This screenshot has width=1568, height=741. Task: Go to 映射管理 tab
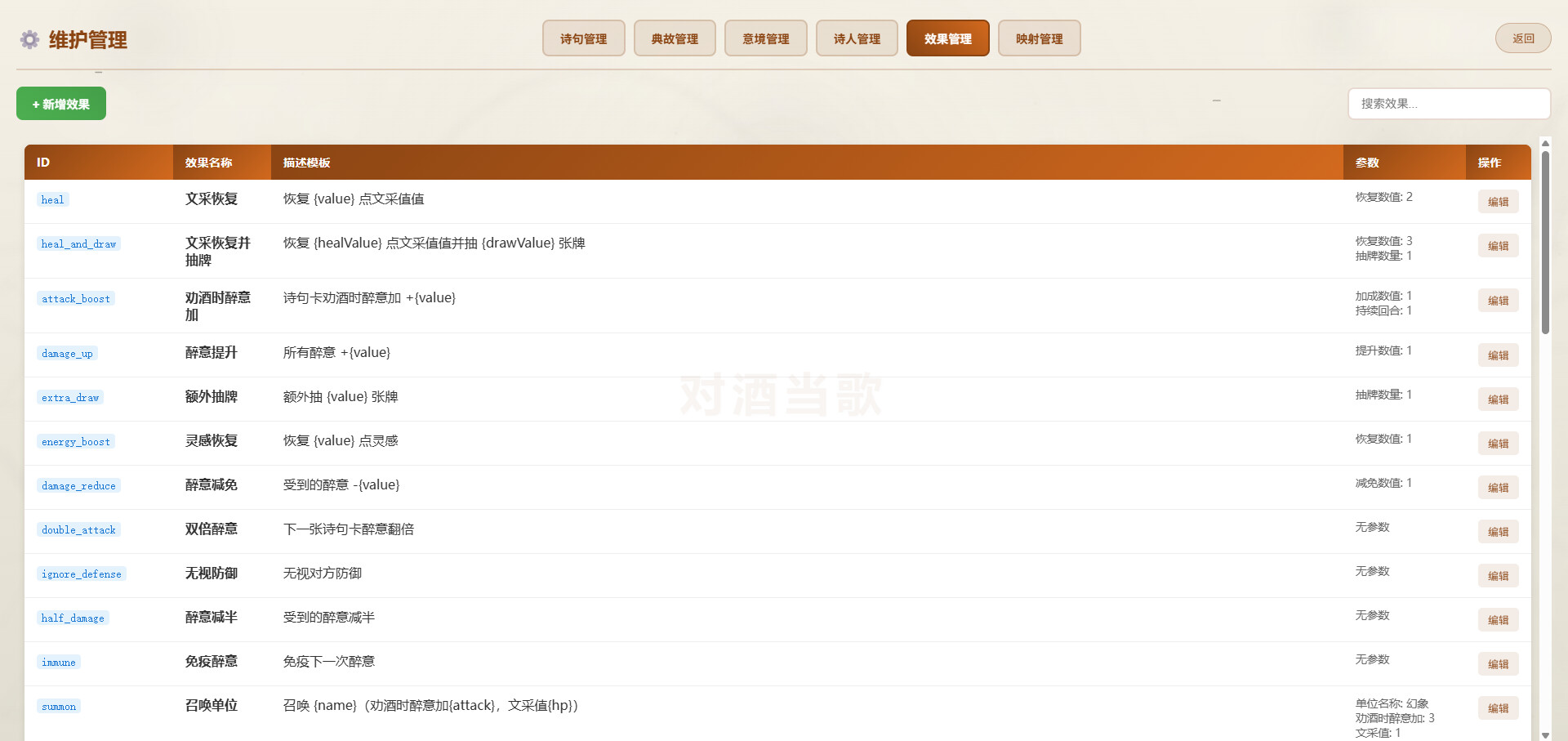pos(1039,38)
